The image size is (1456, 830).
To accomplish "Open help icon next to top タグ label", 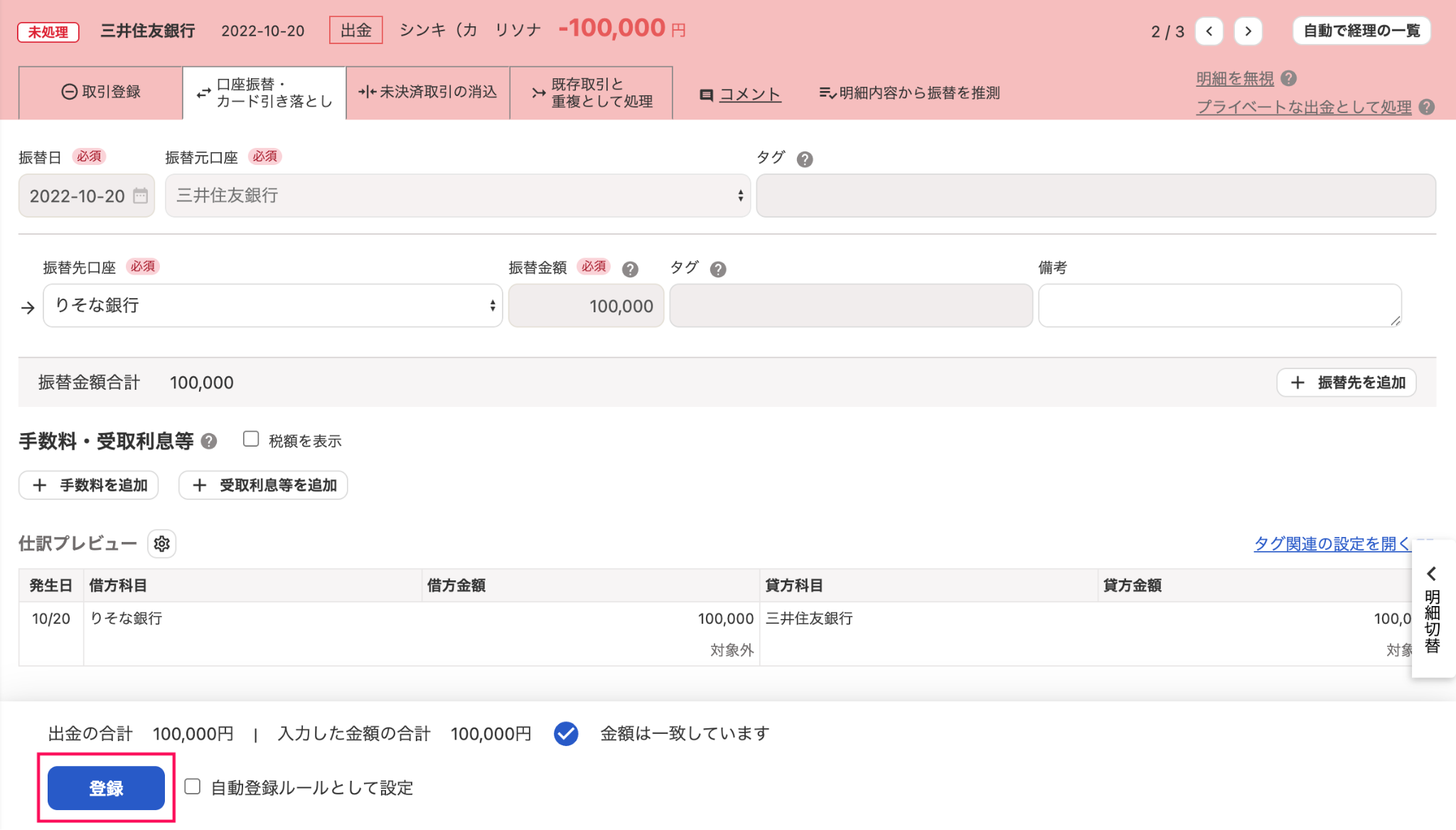I will click(805, 159).
